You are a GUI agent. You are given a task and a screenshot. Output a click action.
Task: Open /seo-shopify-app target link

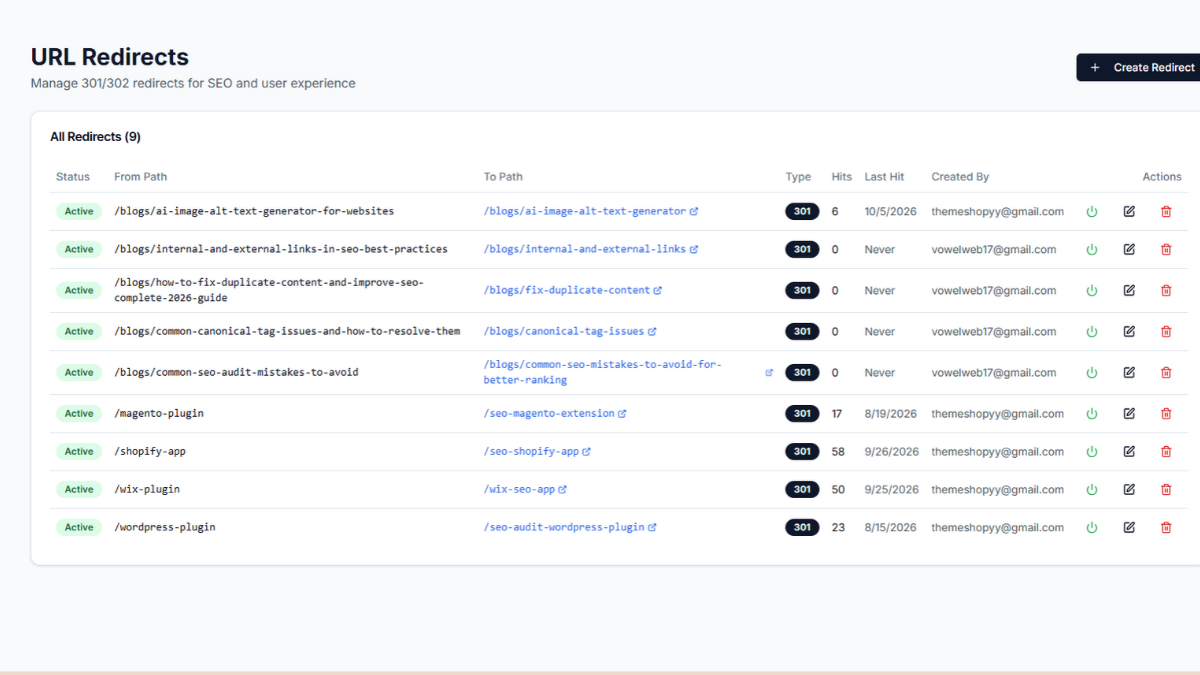coord(537,451)
